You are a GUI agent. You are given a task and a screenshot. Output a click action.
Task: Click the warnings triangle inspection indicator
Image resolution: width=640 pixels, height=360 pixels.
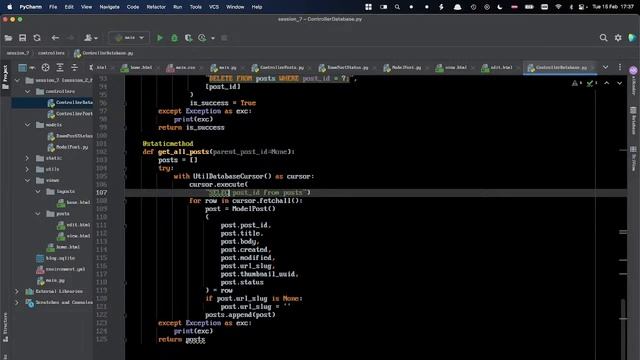tap(576, 83)
